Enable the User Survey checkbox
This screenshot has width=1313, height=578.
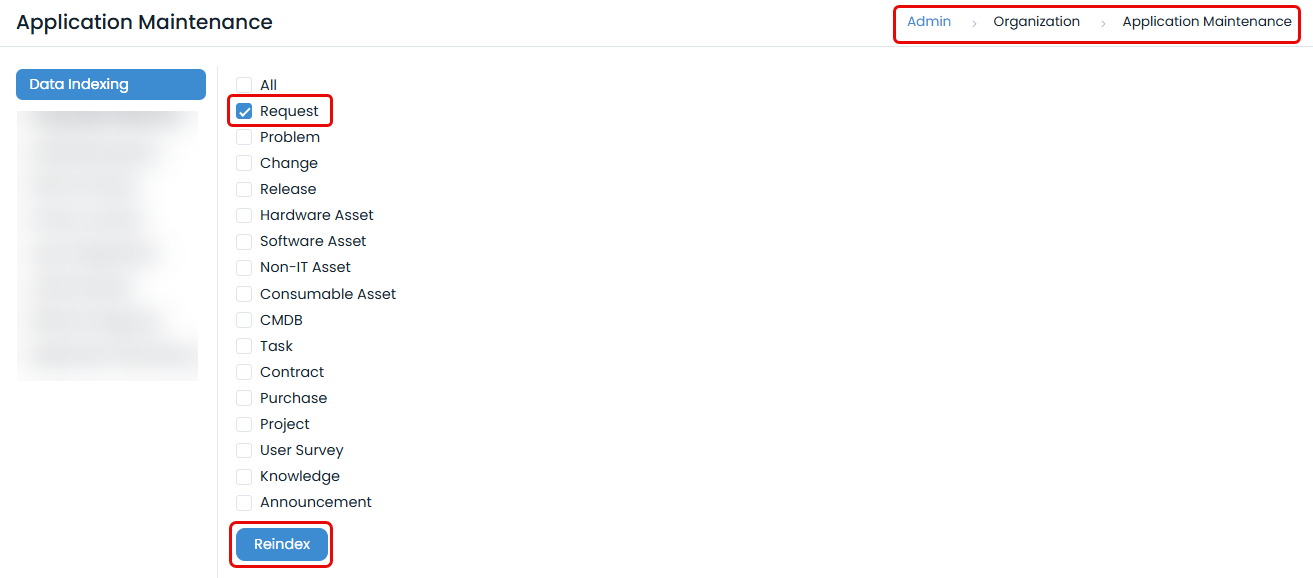coord(244,450)
